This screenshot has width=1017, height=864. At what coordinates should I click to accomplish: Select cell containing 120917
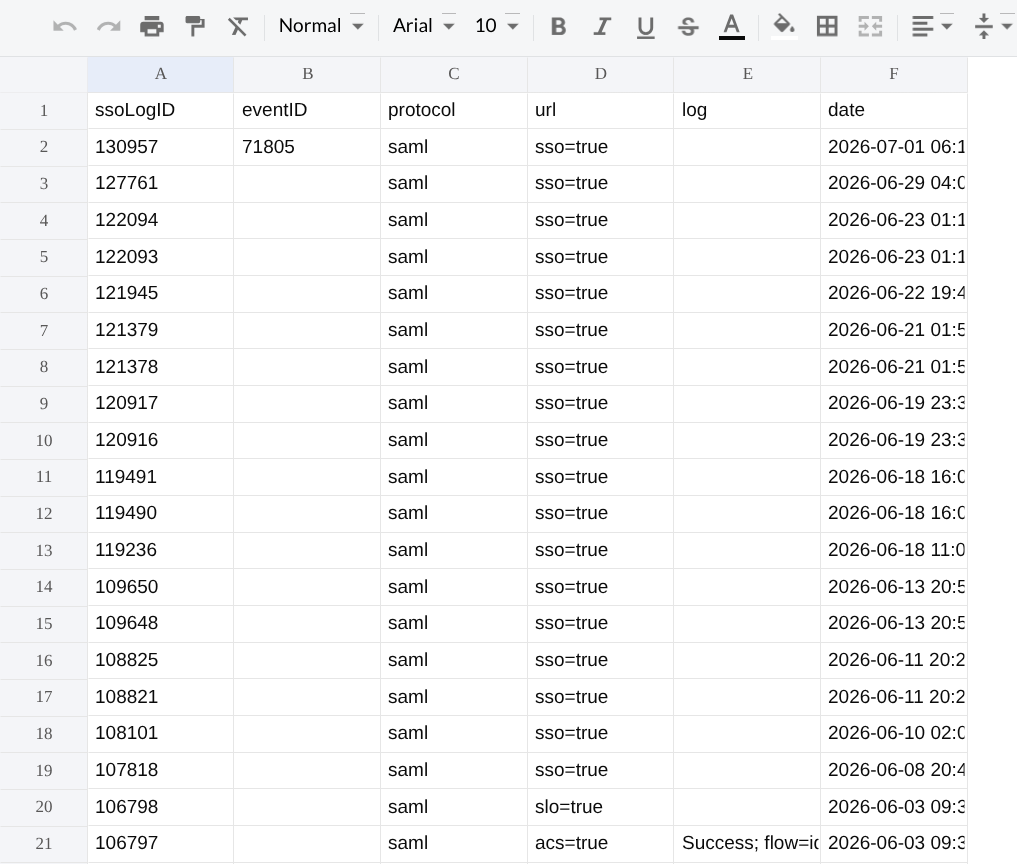pyautogui.click(x=160, y=403)
